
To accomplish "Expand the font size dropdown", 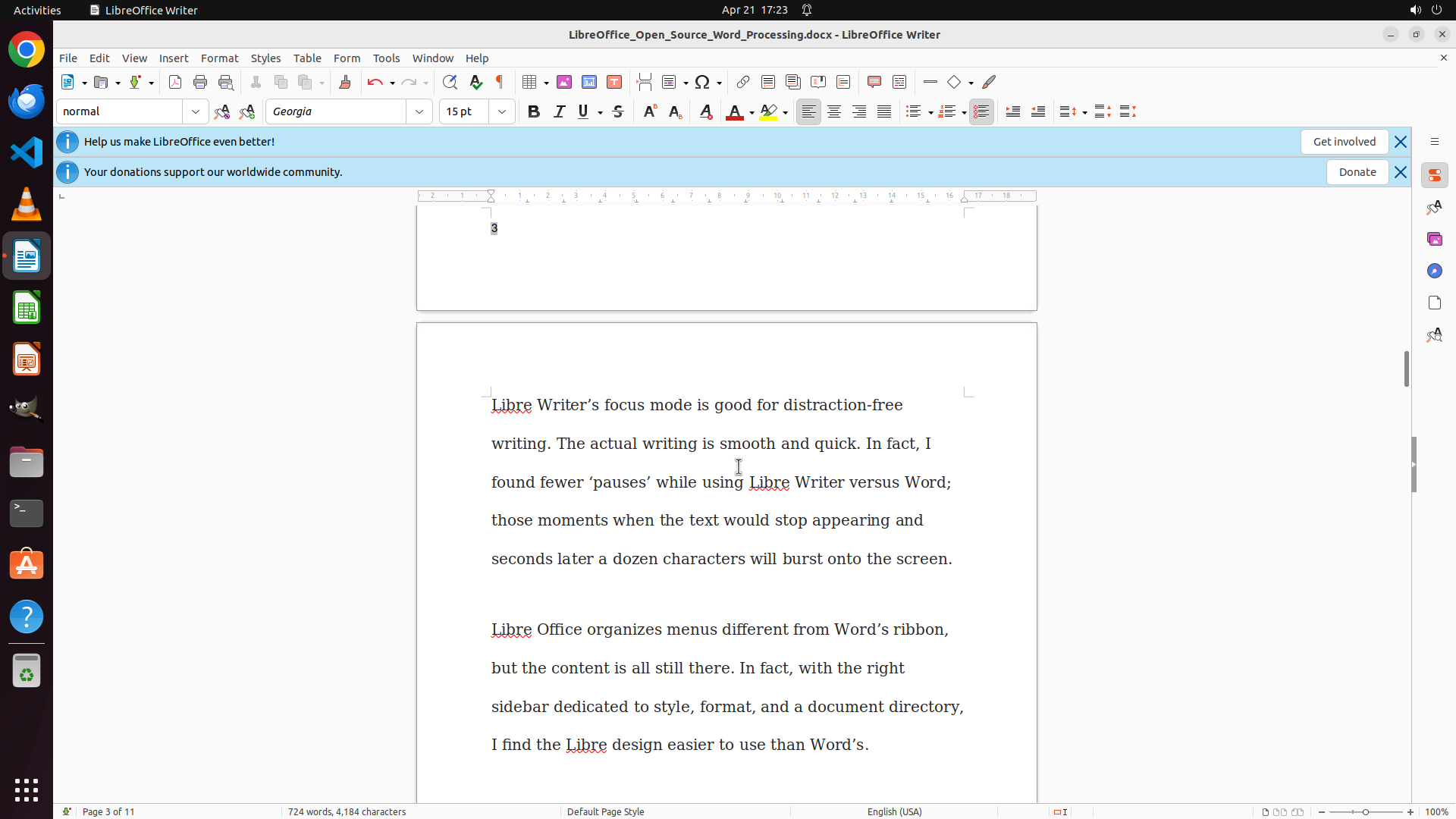I will tap(502, 111).
